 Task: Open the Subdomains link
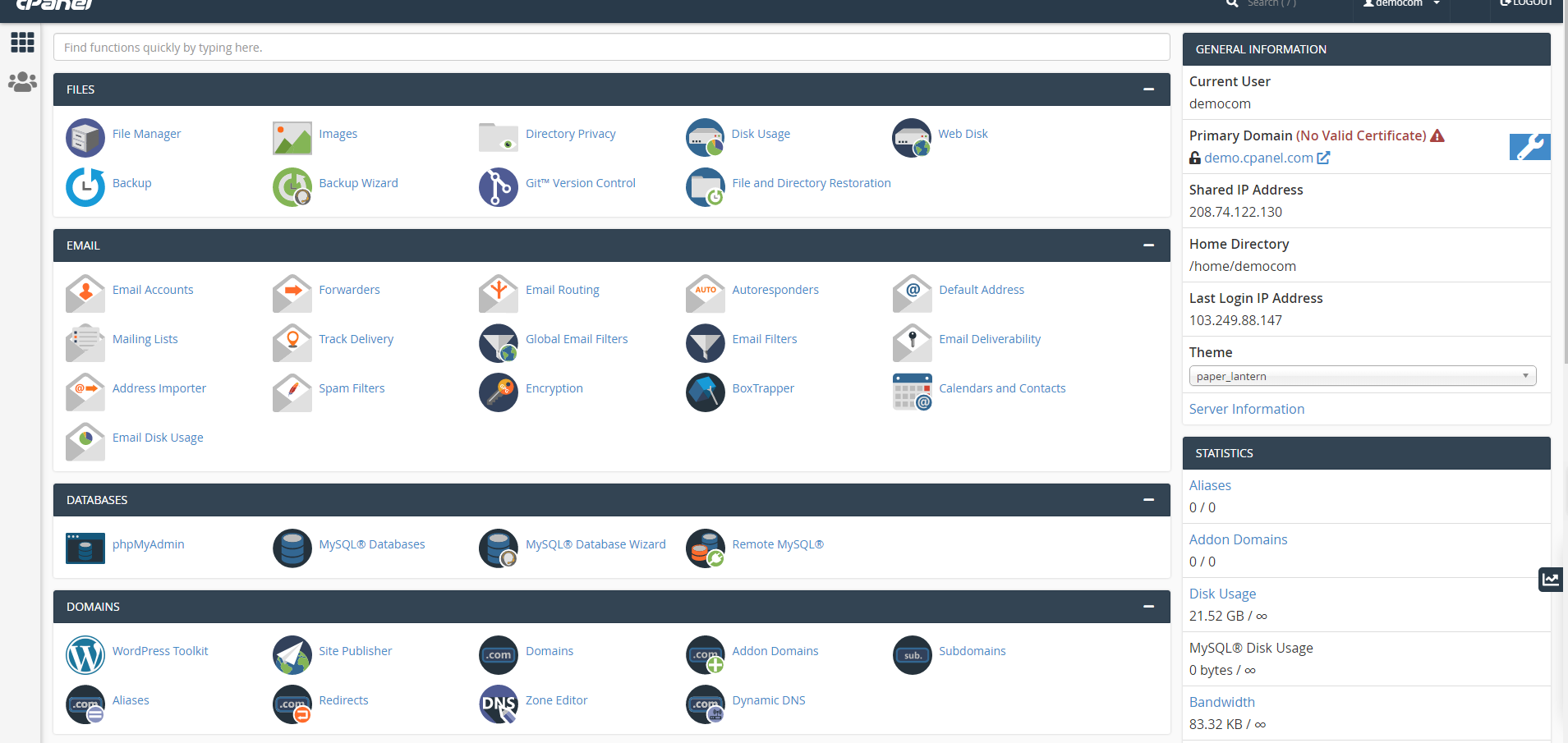973,651
